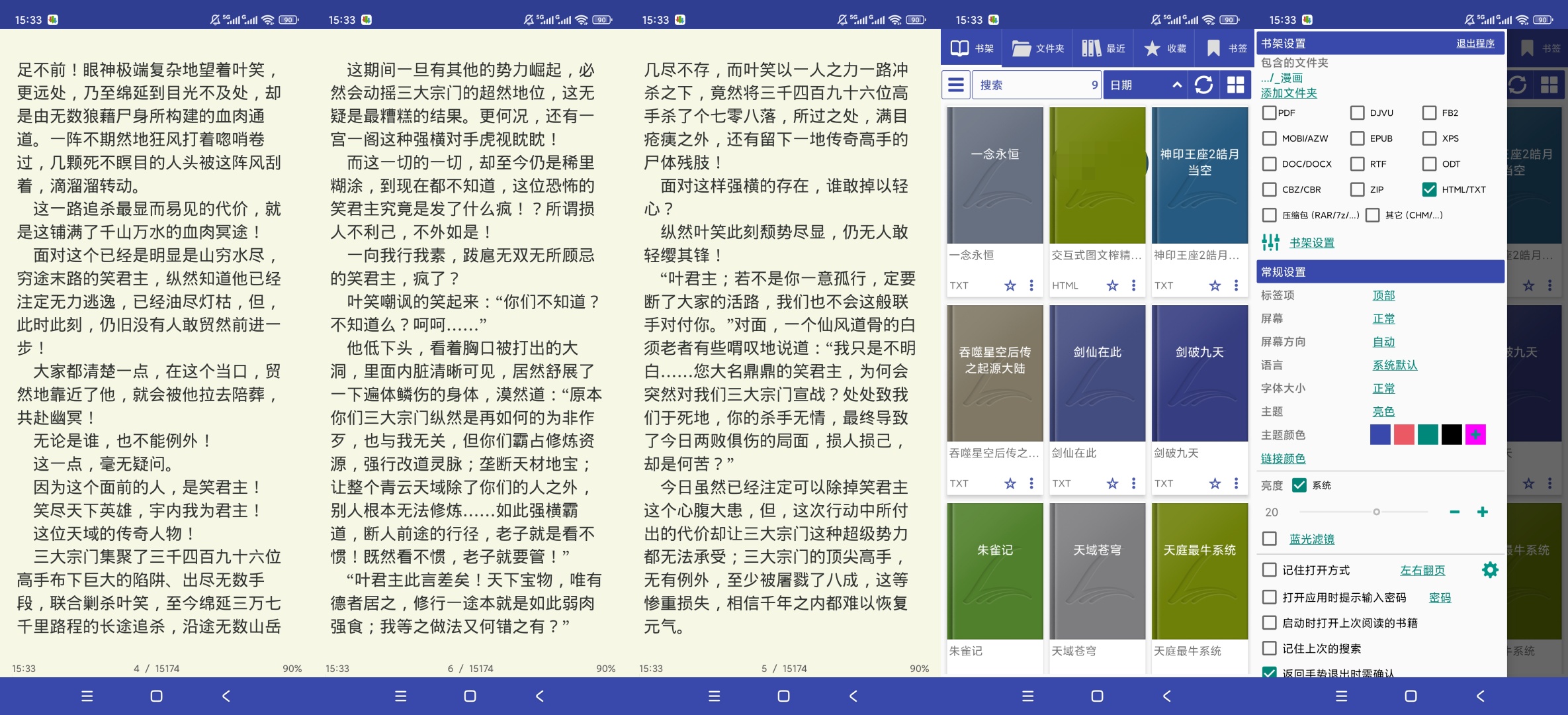Screen dimensions: 1568x715
Task: Enable the 蓝光滤镜 blue light filter checkbox
Action: click(1269, 539)
